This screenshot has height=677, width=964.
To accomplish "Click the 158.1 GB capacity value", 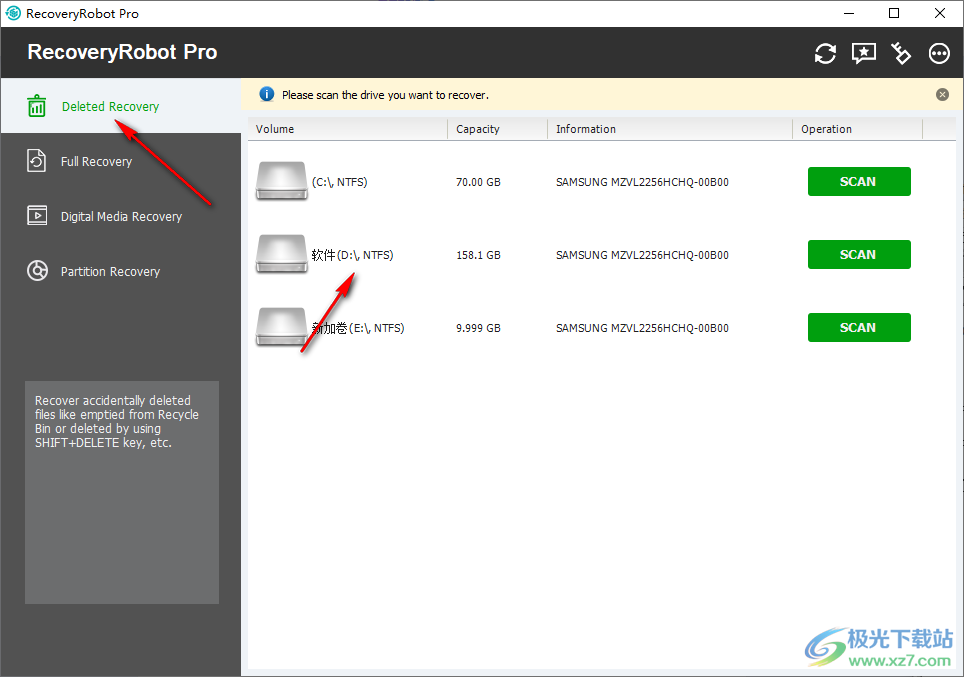I will tap(478, 255).
